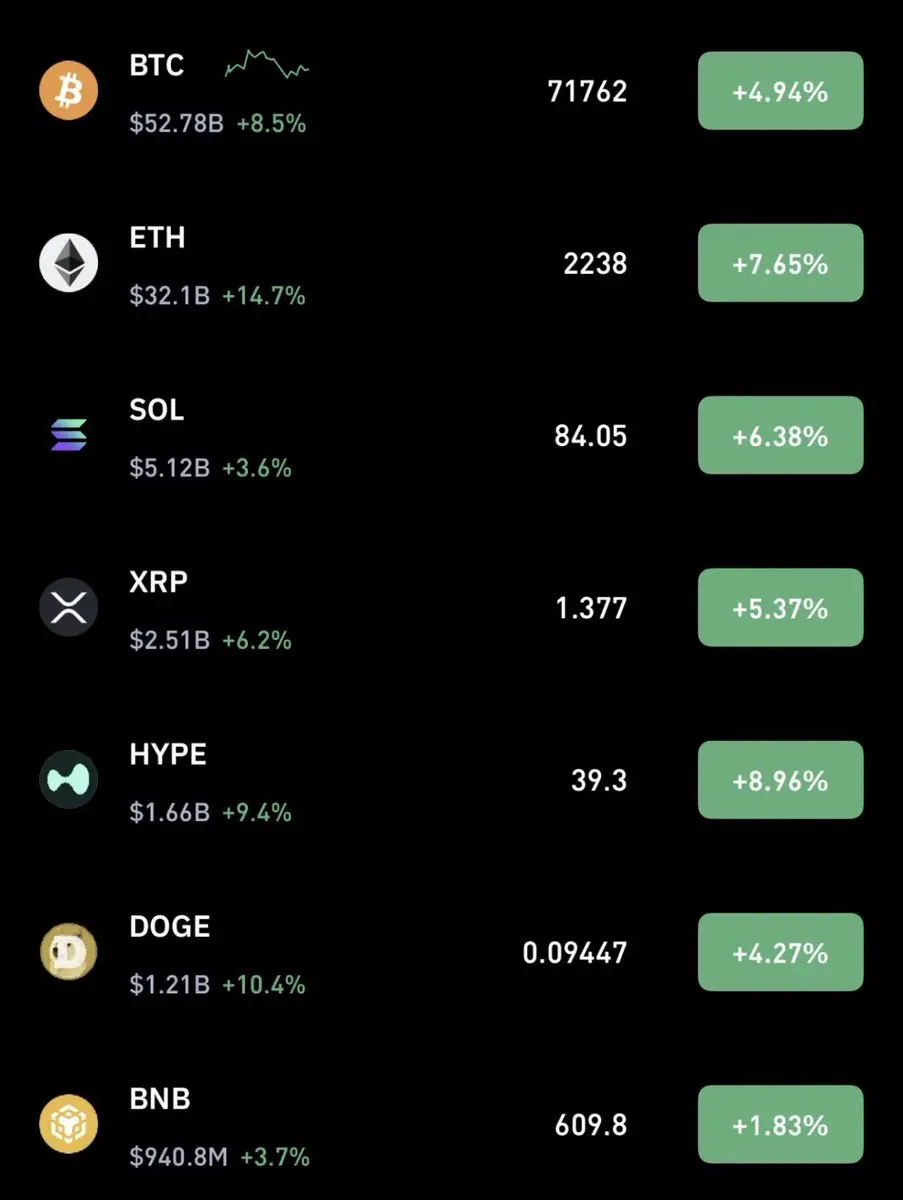This screenshot has width=903, height=1200.
Task: Select the ETH ticker name
Action: pyautogui.click(x=157, y=238)
